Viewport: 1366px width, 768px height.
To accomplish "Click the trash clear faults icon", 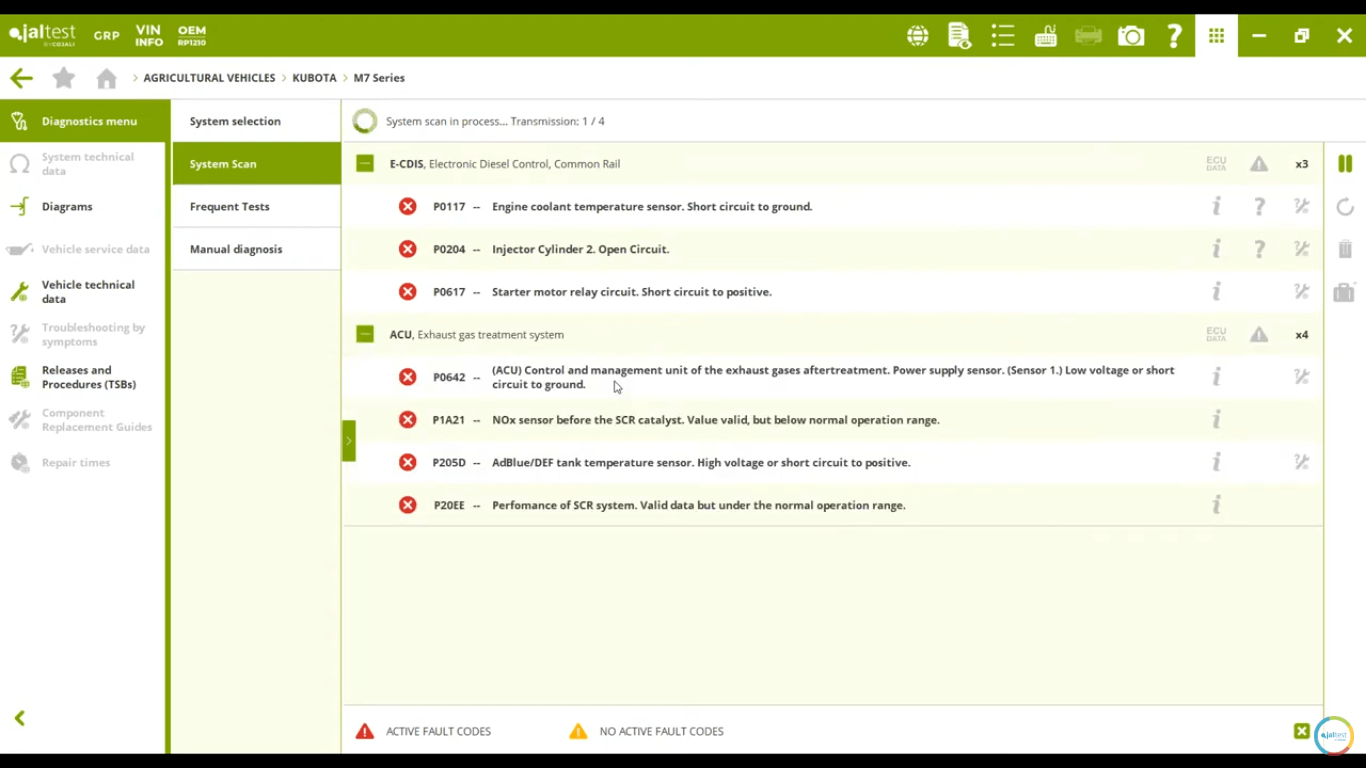I will click(1345, 249).
